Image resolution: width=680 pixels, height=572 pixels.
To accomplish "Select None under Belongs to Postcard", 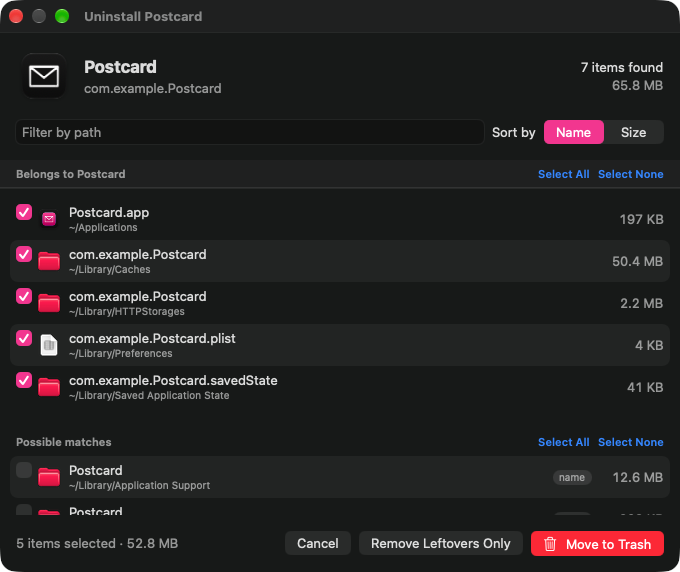I will click(631, 174).
